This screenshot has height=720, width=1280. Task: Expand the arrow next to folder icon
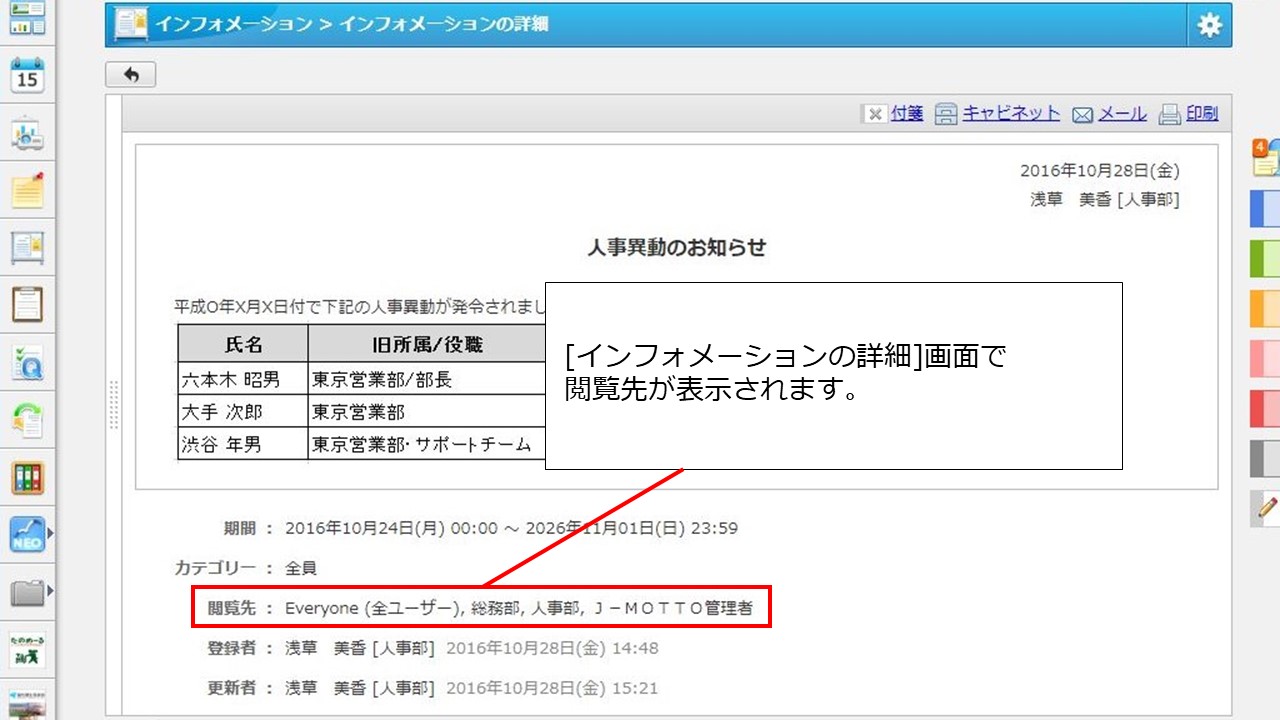point(50,593)
